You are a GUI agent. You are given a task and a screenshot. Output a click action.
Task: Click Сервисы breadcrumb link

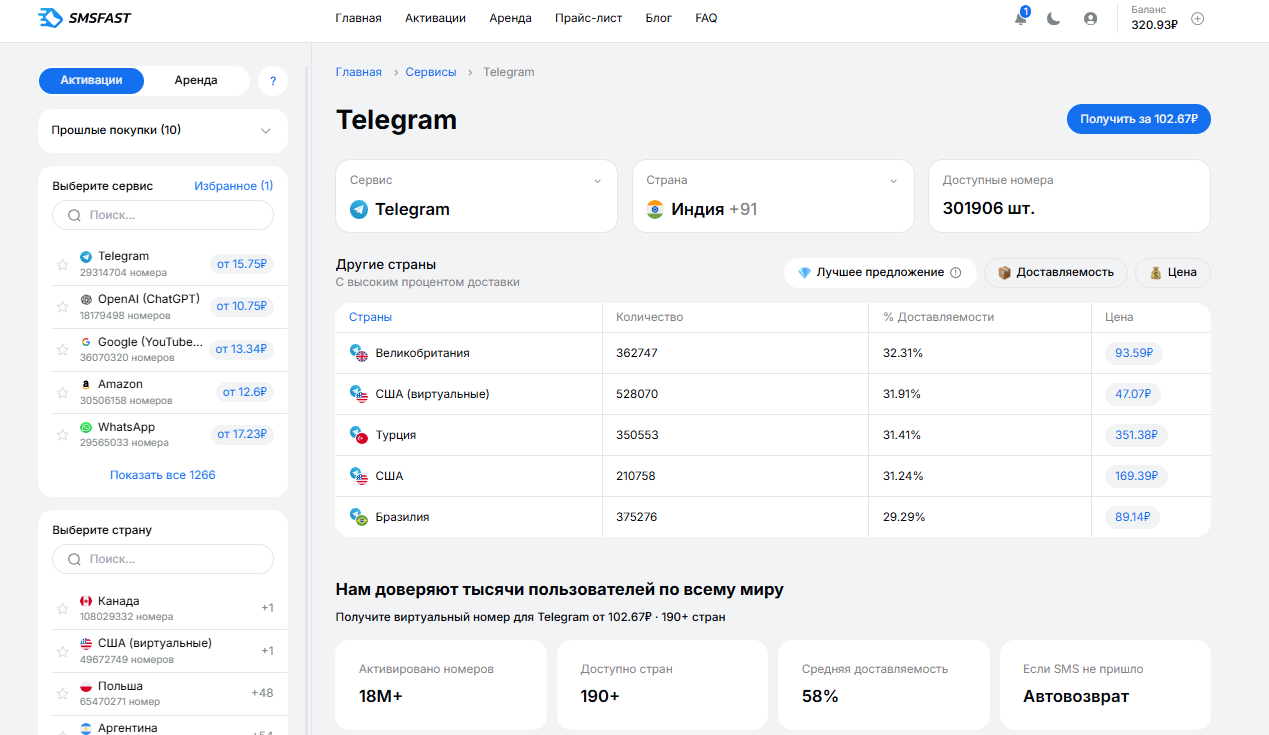coord(431,72)
